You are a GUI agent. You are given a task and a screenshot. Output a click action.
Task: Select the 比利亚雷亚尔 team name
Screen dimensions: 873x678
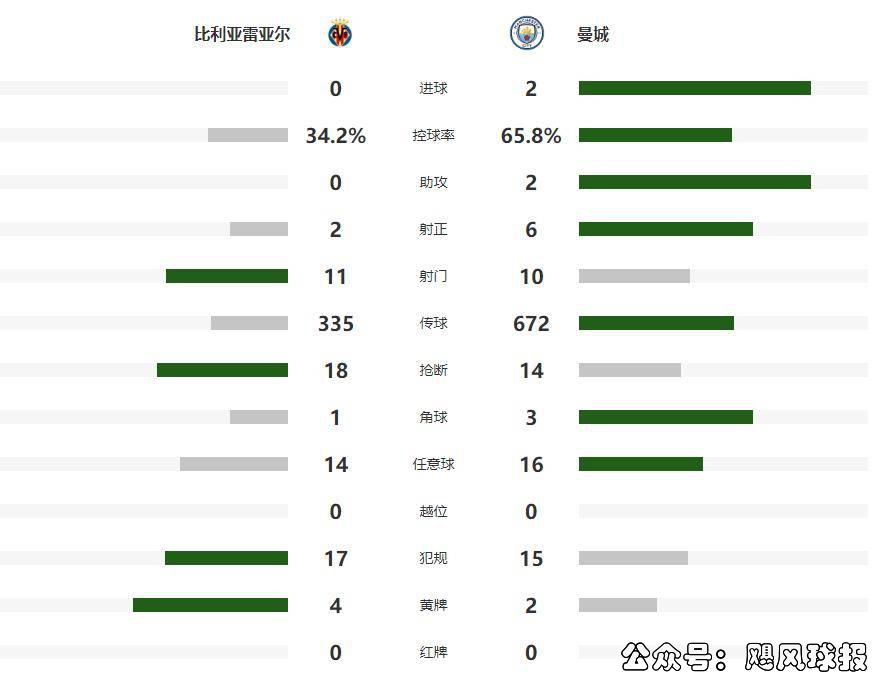coord(242,34)
